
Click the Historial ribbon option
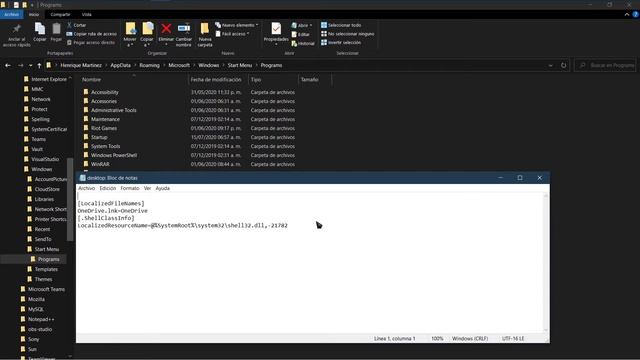coord(303,43)
